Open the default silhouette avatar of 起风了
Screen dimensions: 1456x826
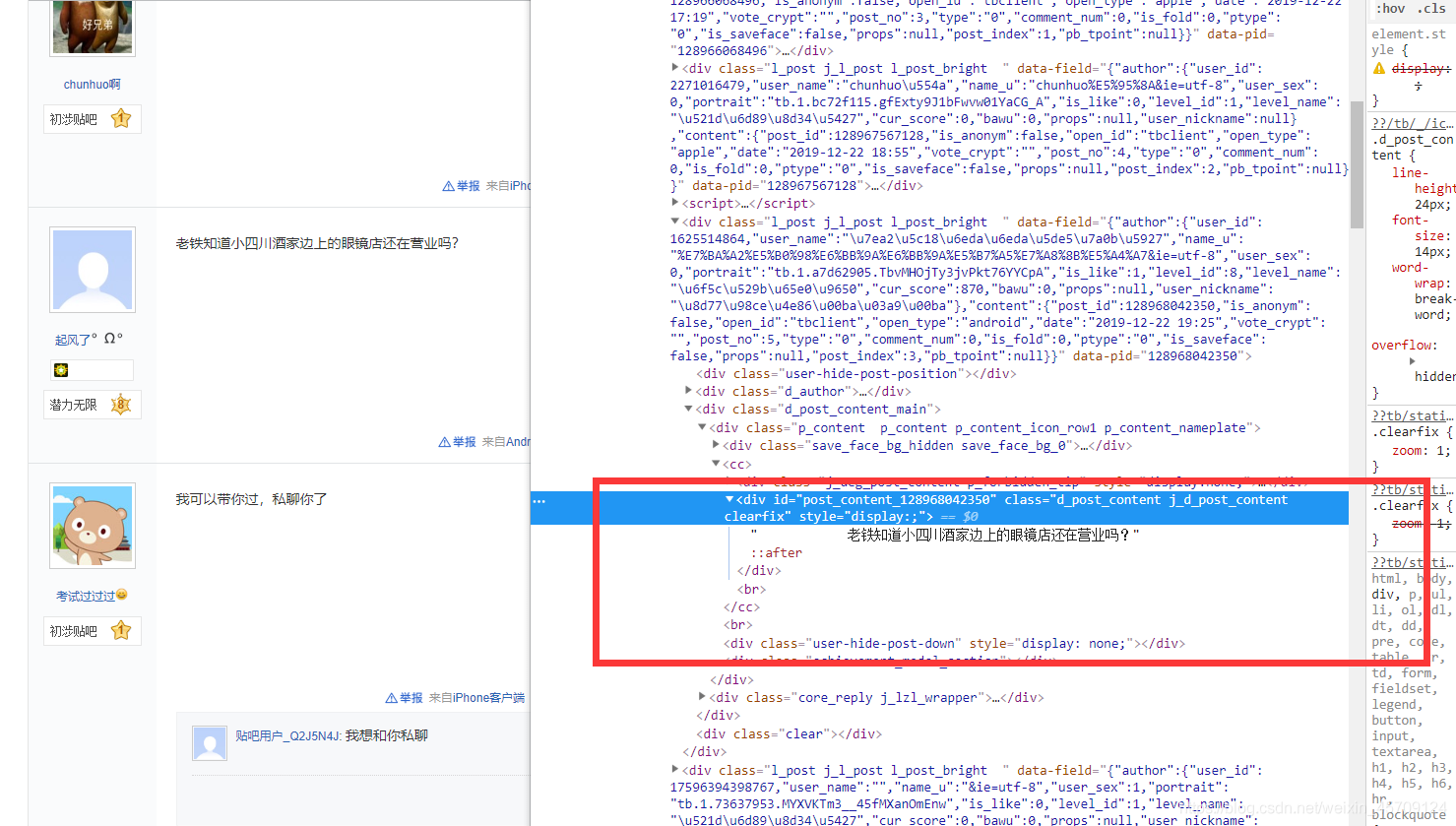(x=93, y=271)
